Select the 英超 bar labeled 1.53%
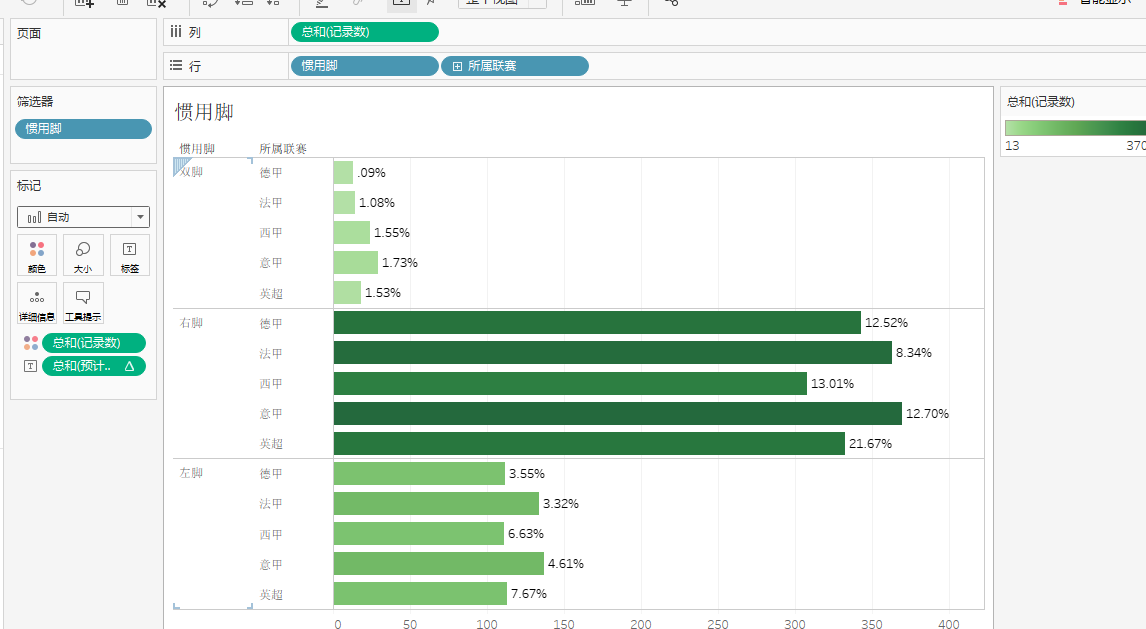This screenshot has width=1146, height=629. (x=347, y=292)
